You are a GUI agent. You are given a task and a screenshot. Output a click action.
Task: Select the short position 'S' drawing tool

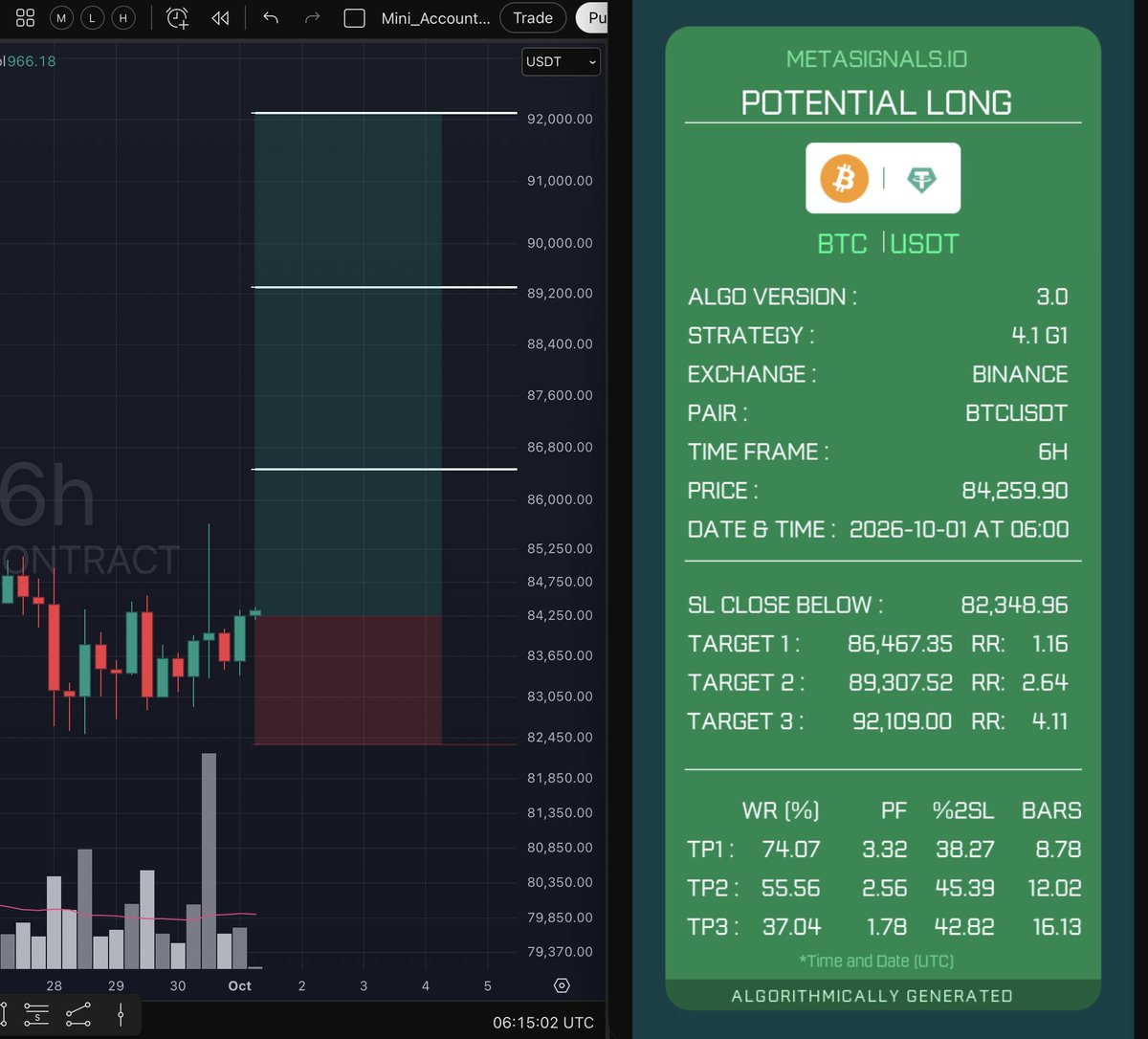36,1015
